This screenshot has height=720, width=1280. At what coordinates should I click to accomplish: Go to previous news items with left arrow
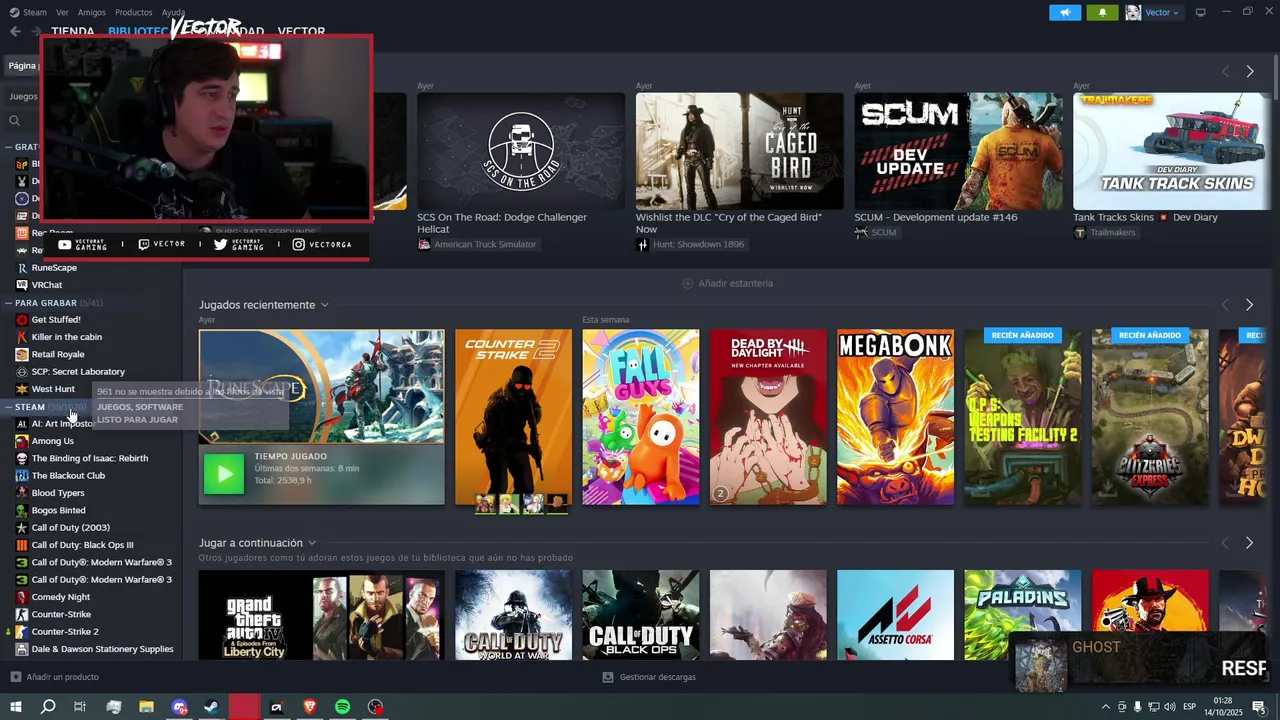(x=1225, y=71)
